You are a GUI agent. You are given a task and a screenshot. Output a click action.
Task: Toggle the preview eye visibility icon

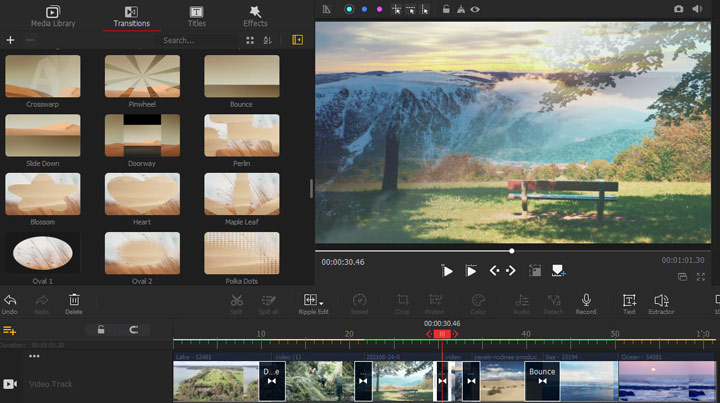(475, 9)
